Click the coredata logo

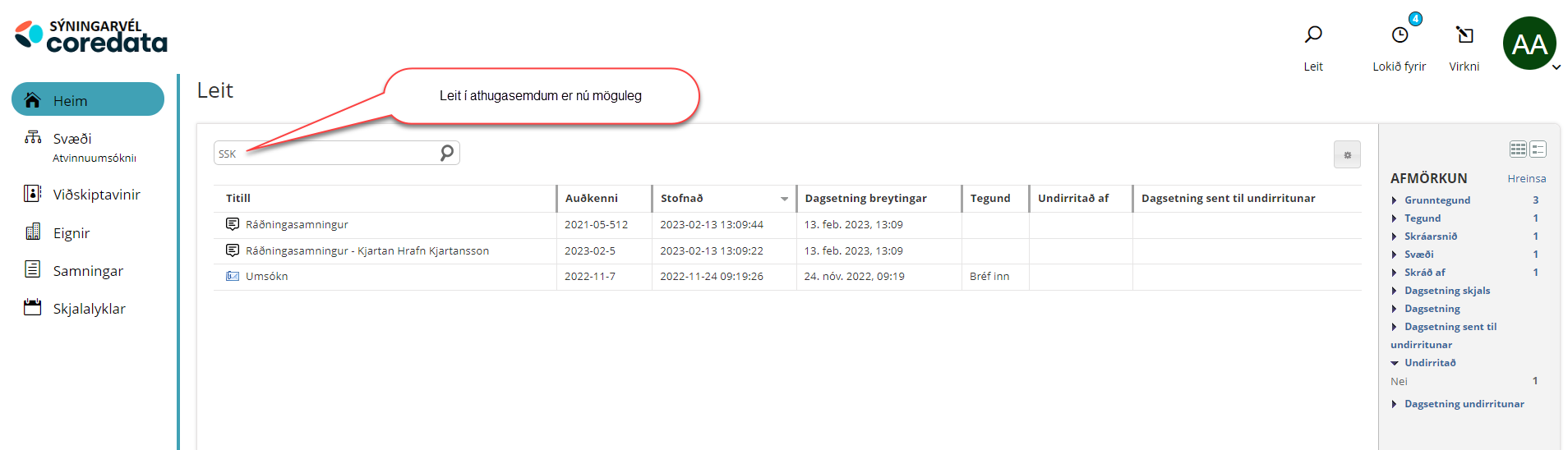[90, 37]
